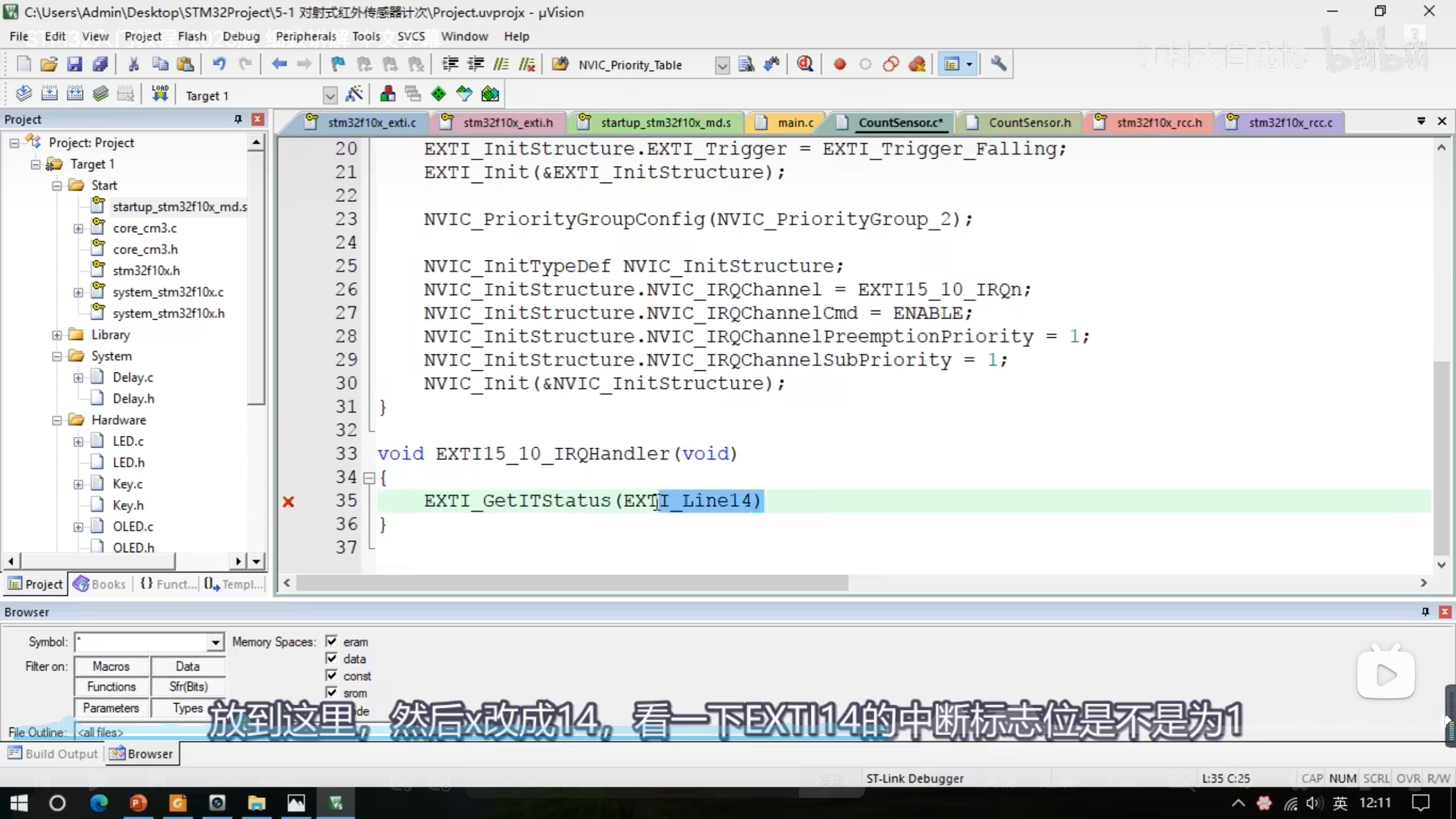The image size is (1456, 819).
Task: Click the Cut scissors icon
Action: [134, 64]
